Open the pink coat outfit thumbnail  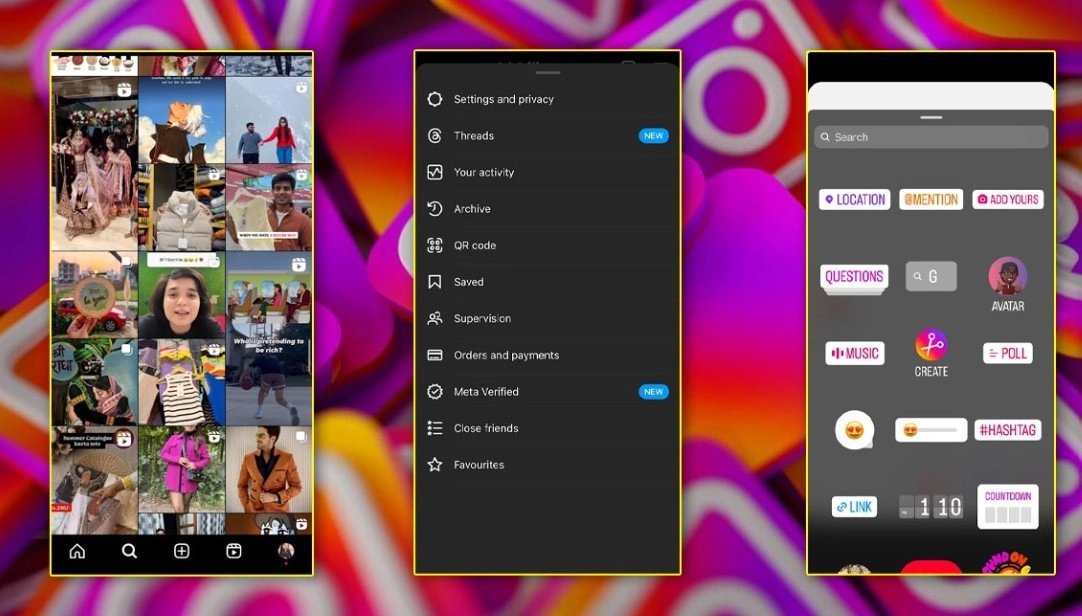181,469
